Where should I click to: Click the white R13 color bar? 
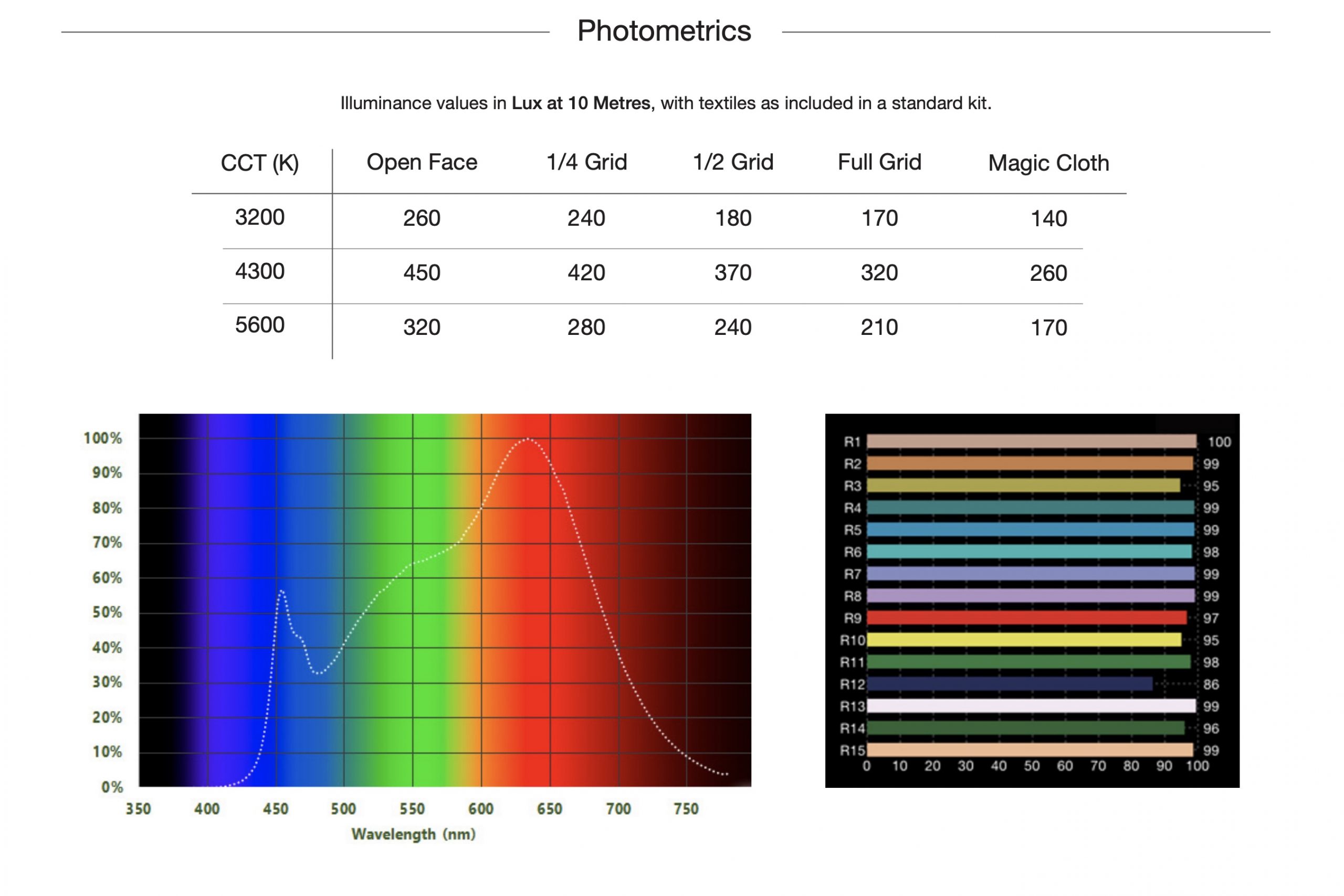(x=1031, y=707)
